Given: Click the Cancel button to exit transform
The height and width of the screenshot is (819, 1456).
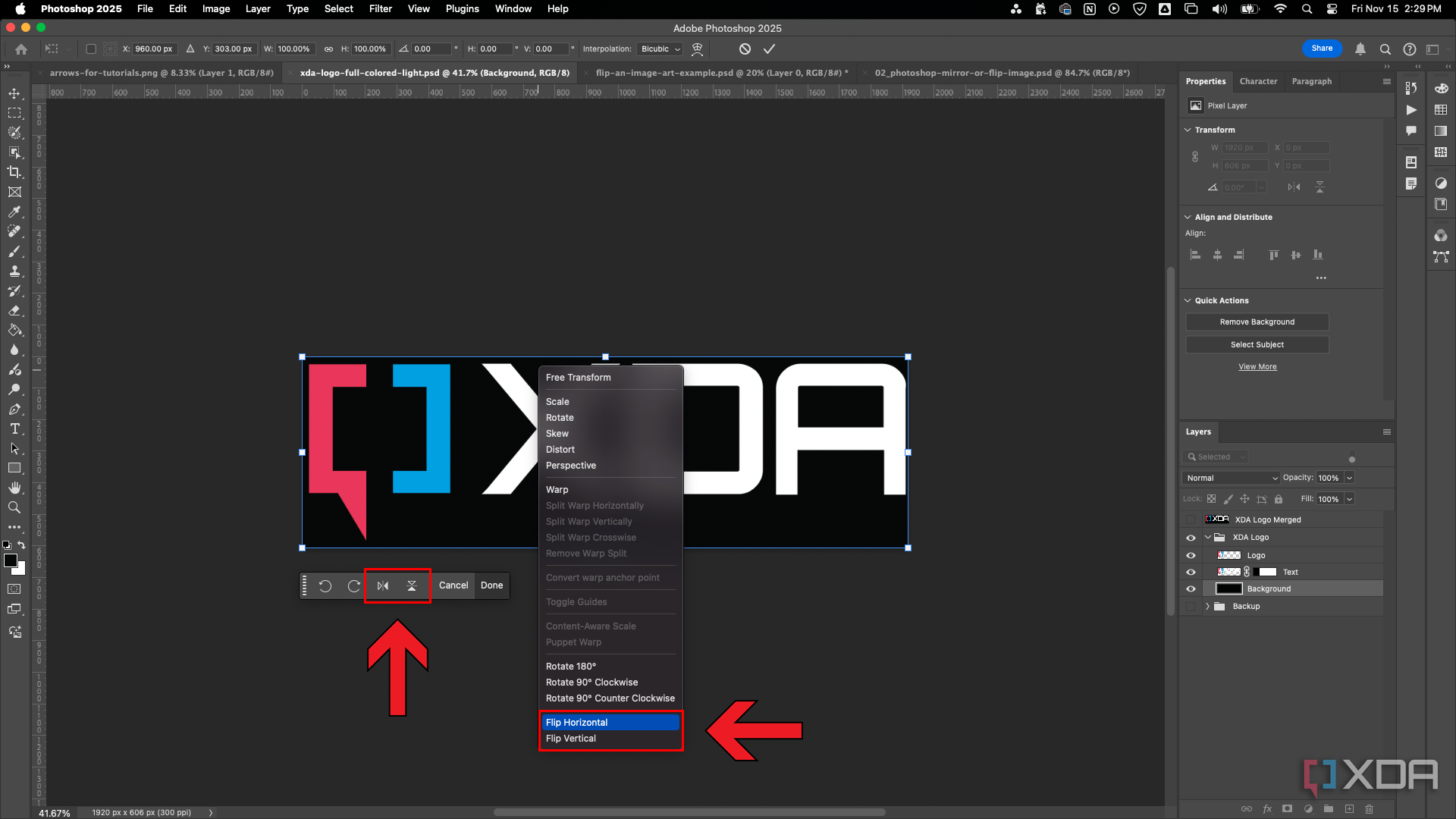Looking at the screenshot, I should pos(453,585).
